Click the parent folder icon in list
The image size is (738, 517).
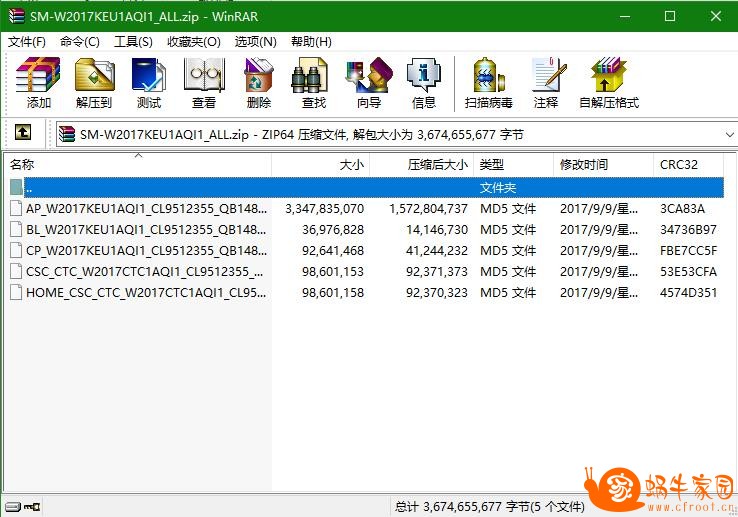coord(16,187)
